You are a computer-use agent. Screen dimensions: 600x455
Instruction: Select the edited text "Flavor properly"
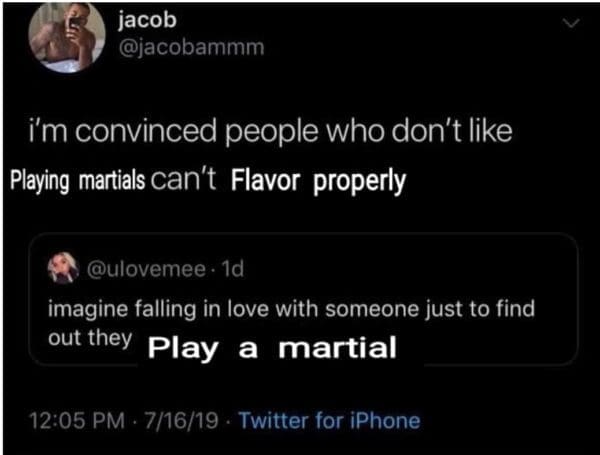click(x=318, y=182)
